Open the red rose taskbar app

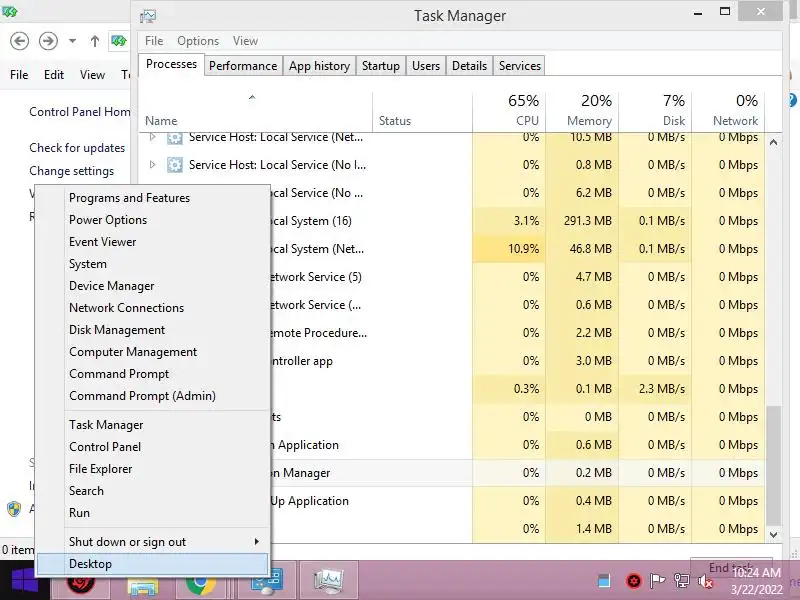point(81,582)
